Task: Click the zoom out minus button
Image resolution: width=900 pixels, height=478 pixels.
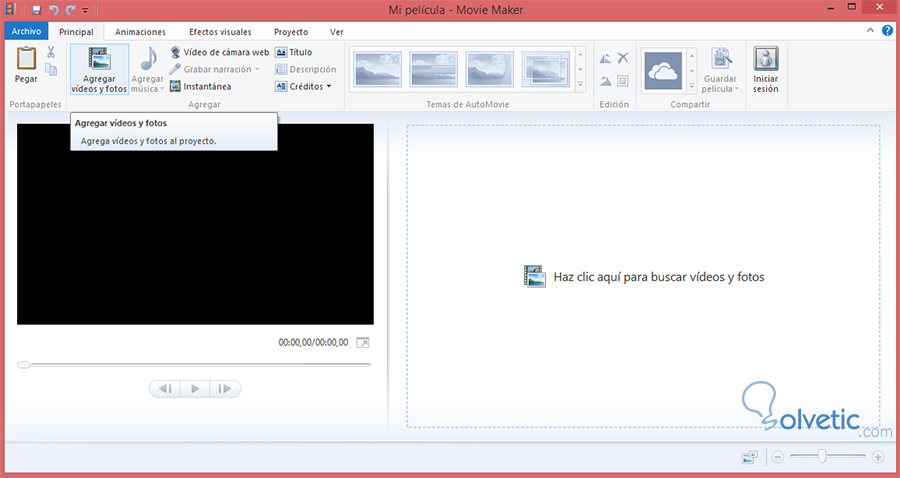Action: pyautogui.click(x=778, y=457)
